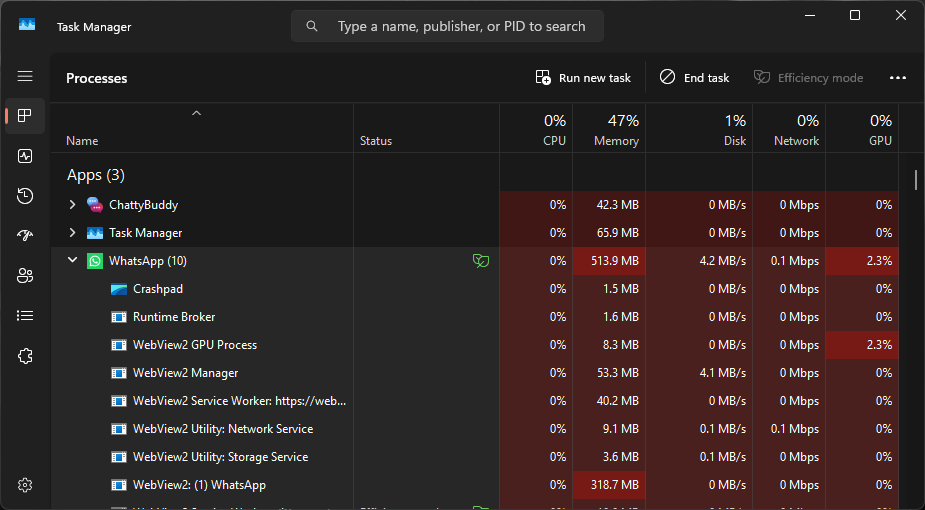The height and width of the screenshot is (510, 925).
Task: Sort by the Network column header
Action: tap(789, 130)
